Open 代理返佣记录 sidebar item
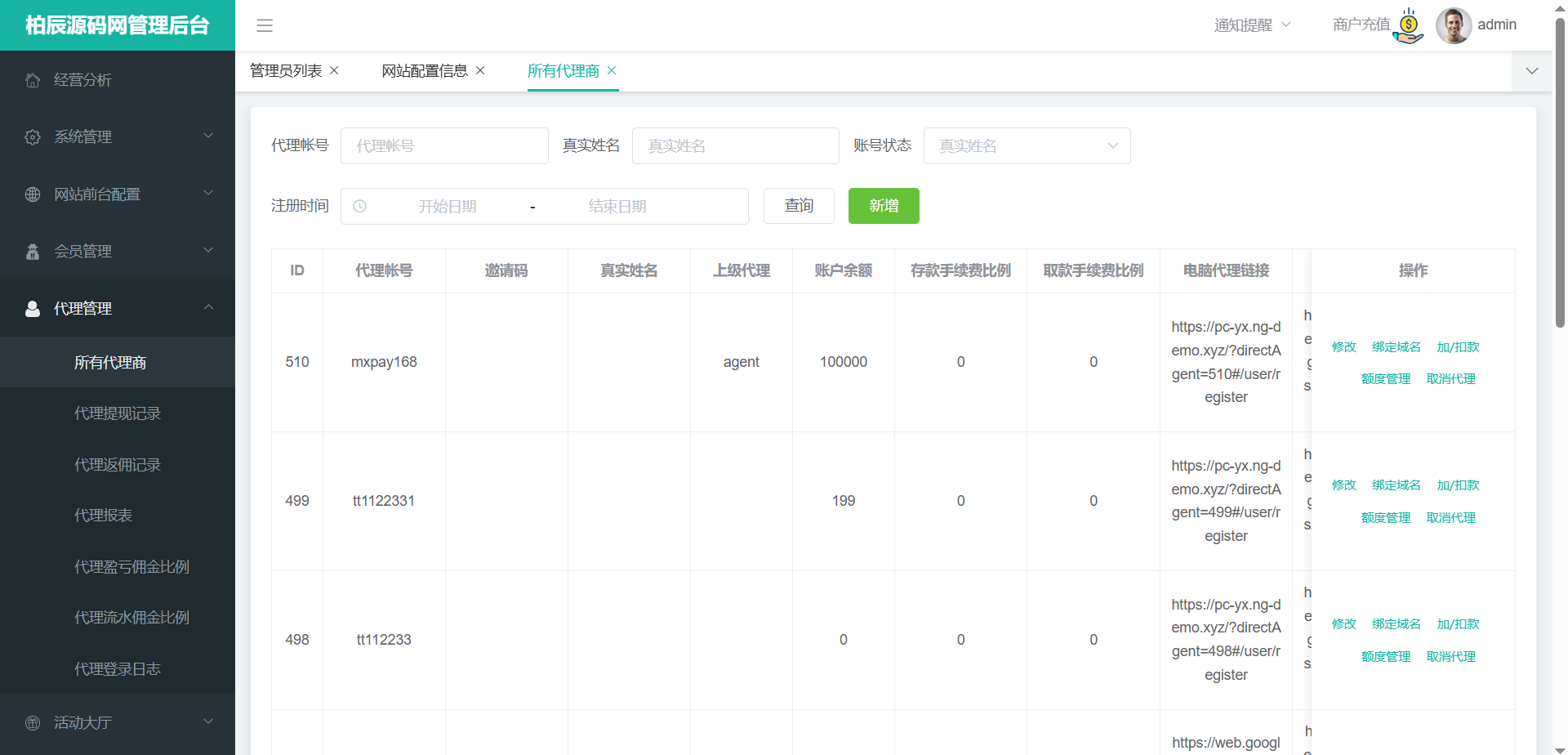Screen dimensions: 1568x755 coord(118,464)
